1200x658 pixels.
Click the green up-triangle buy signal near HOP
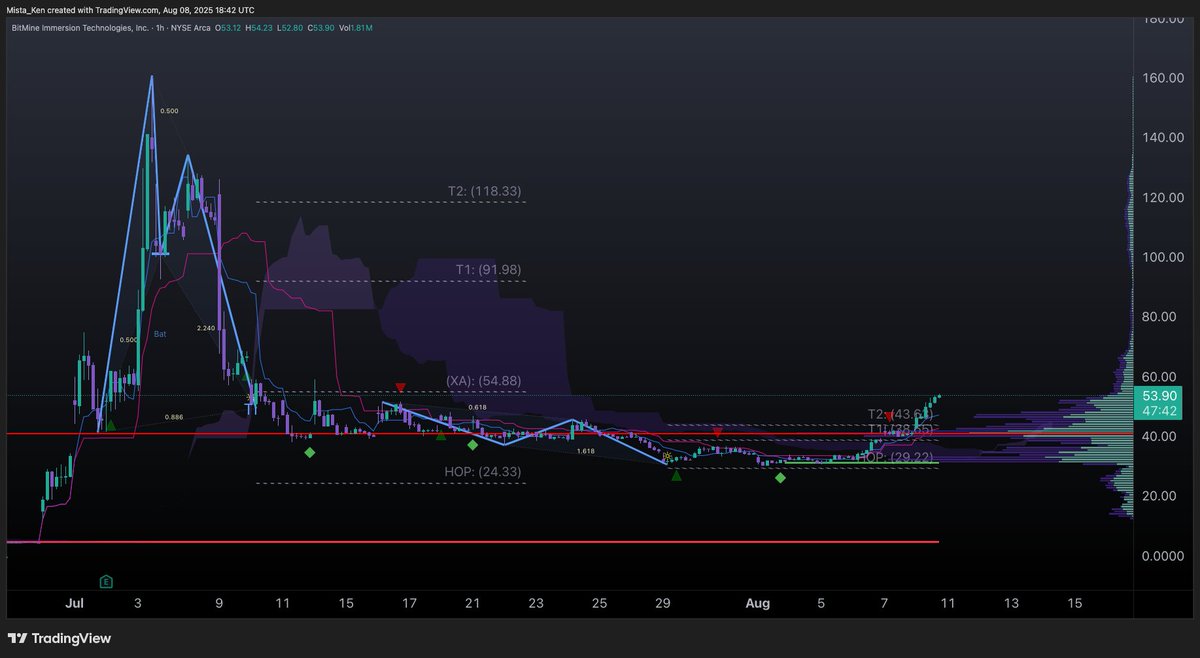tap(676, 475)
